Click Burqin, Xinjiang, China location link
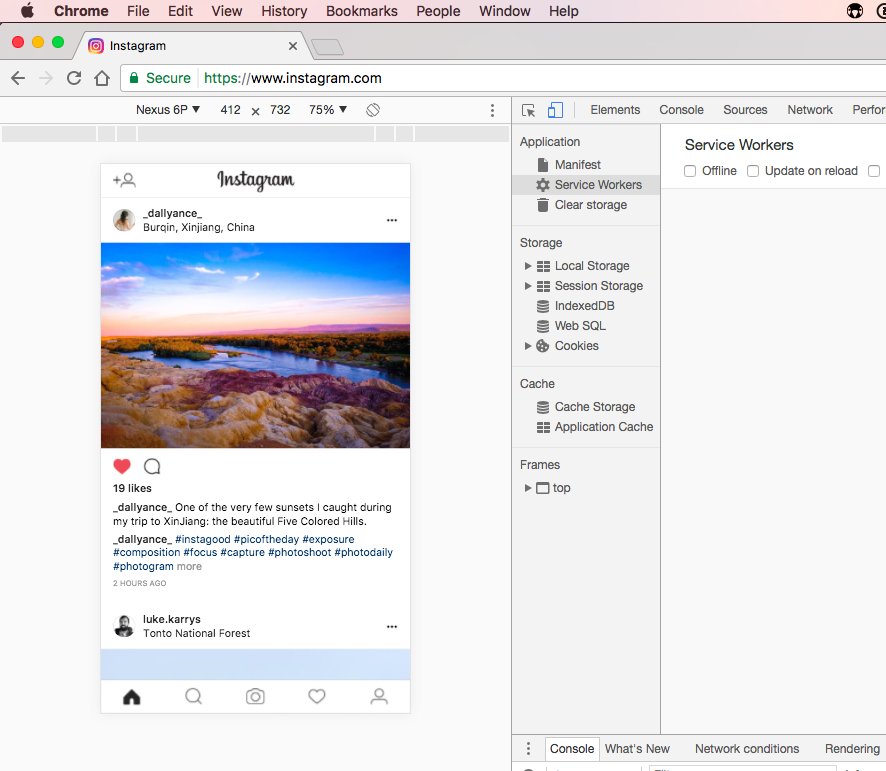Image resolution: width=886 pixels, height=771 pixels. click(x=199, y=227)
